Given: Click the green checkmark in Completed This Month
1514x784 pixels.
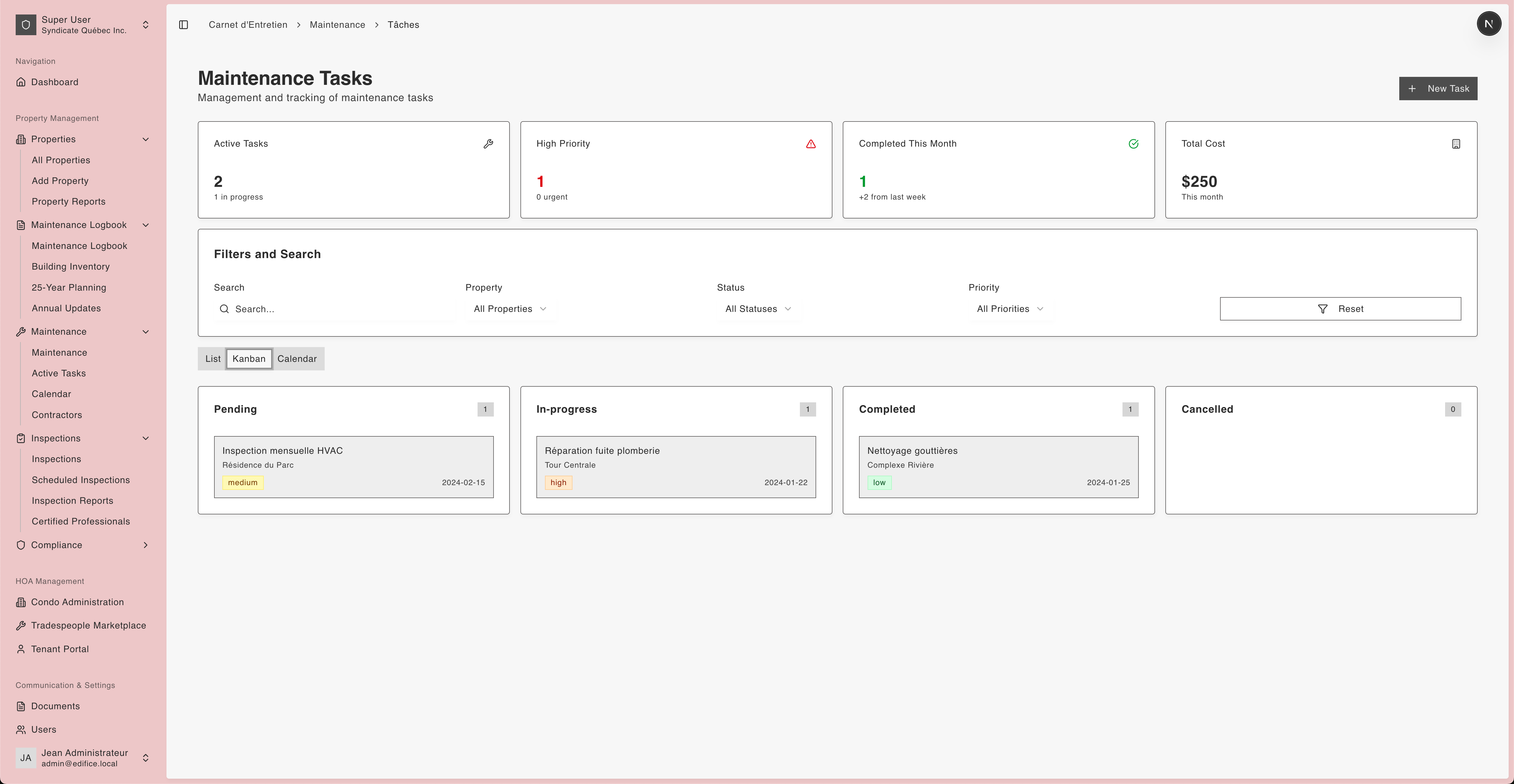Looking at the screenshot, I should 1133,144.
